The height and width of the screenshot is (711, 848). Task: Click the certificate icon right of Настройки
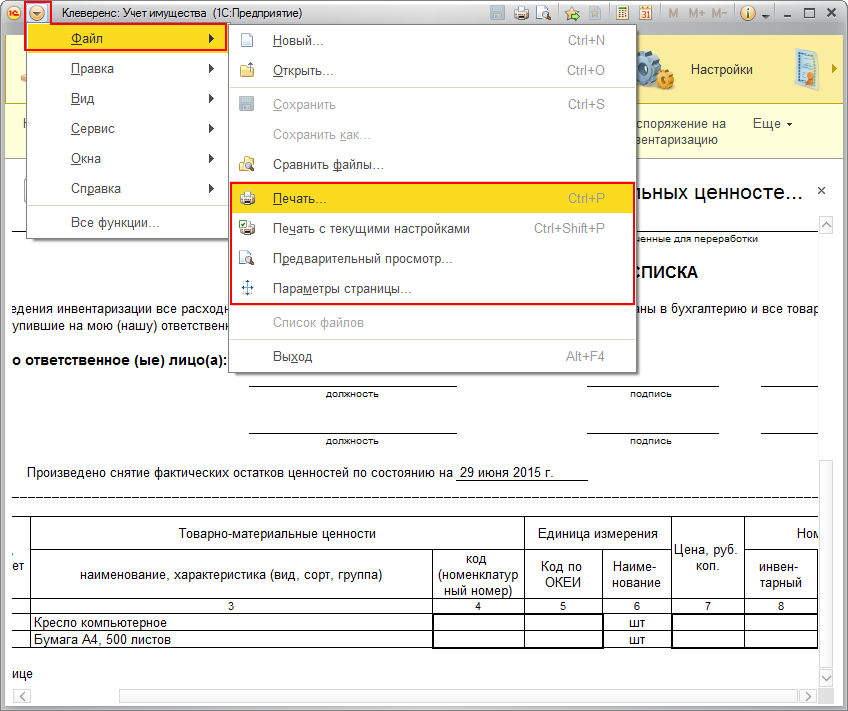point(808,70)
